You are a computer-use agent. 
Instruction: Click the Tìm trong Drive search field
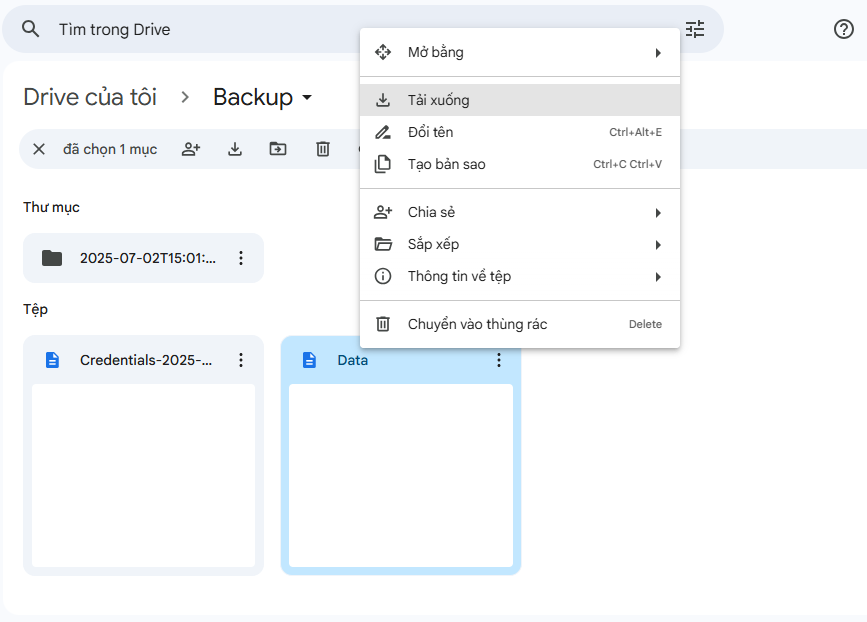point(363,29)
